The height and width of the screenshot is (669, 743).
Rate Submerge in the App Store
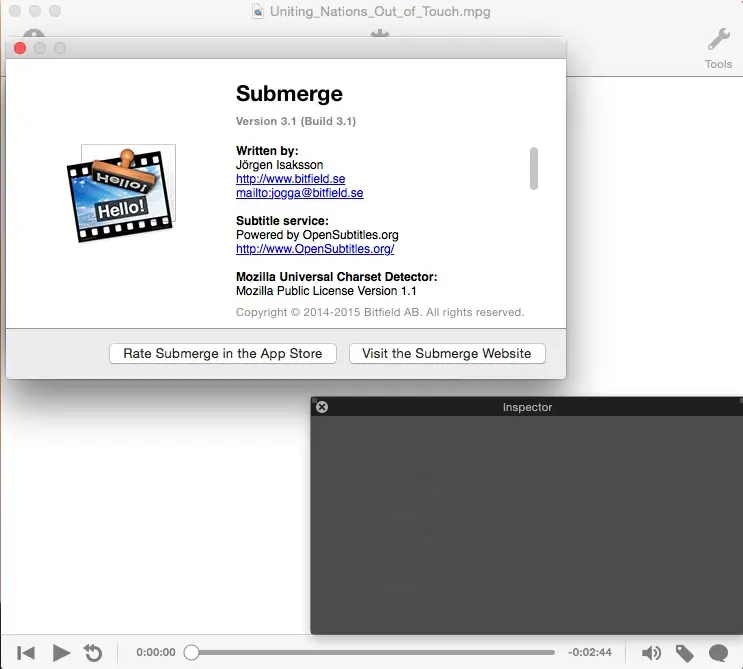click(223, 353)
